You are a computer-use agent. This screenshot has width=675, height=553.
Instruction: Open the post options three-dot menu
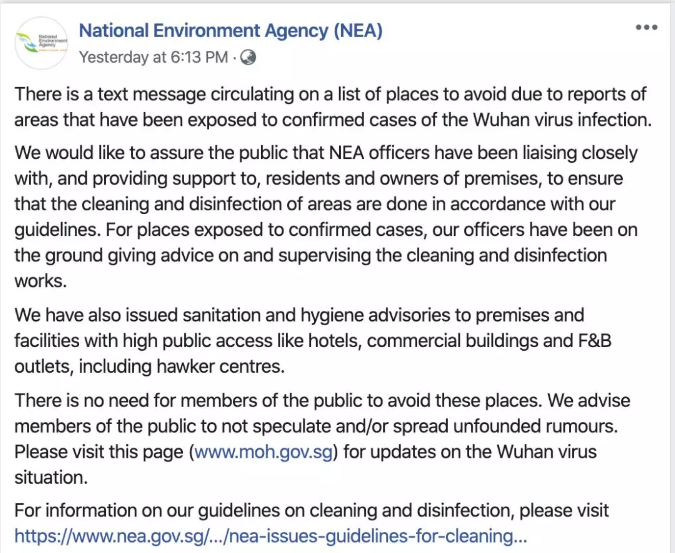(646, 27)
